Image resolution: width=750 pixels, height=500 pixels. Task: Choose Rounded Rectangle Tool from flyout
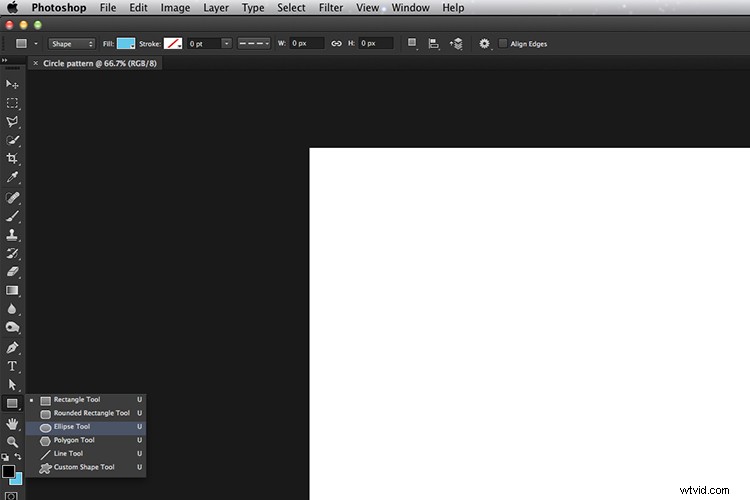(86, 413)
